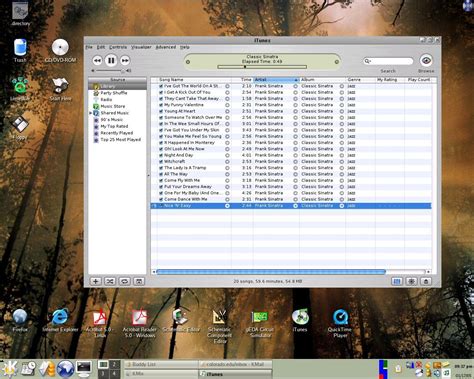Click arrow beside Frank Sinatra on Witchcraft row
474x379 pixels.
pyautogui.click(x=295, y=162)
